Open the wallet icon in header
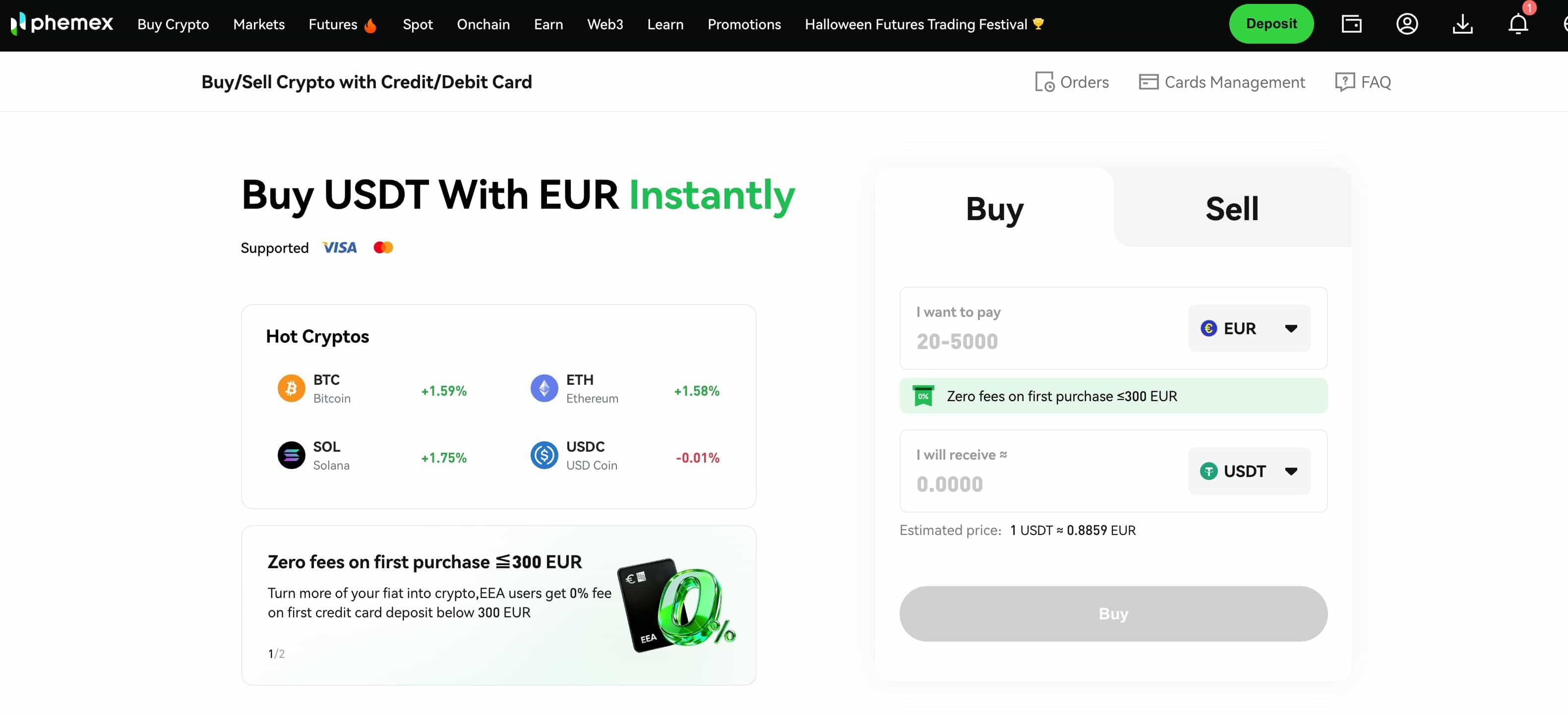1568x716 pixels. pos(1351,24)
